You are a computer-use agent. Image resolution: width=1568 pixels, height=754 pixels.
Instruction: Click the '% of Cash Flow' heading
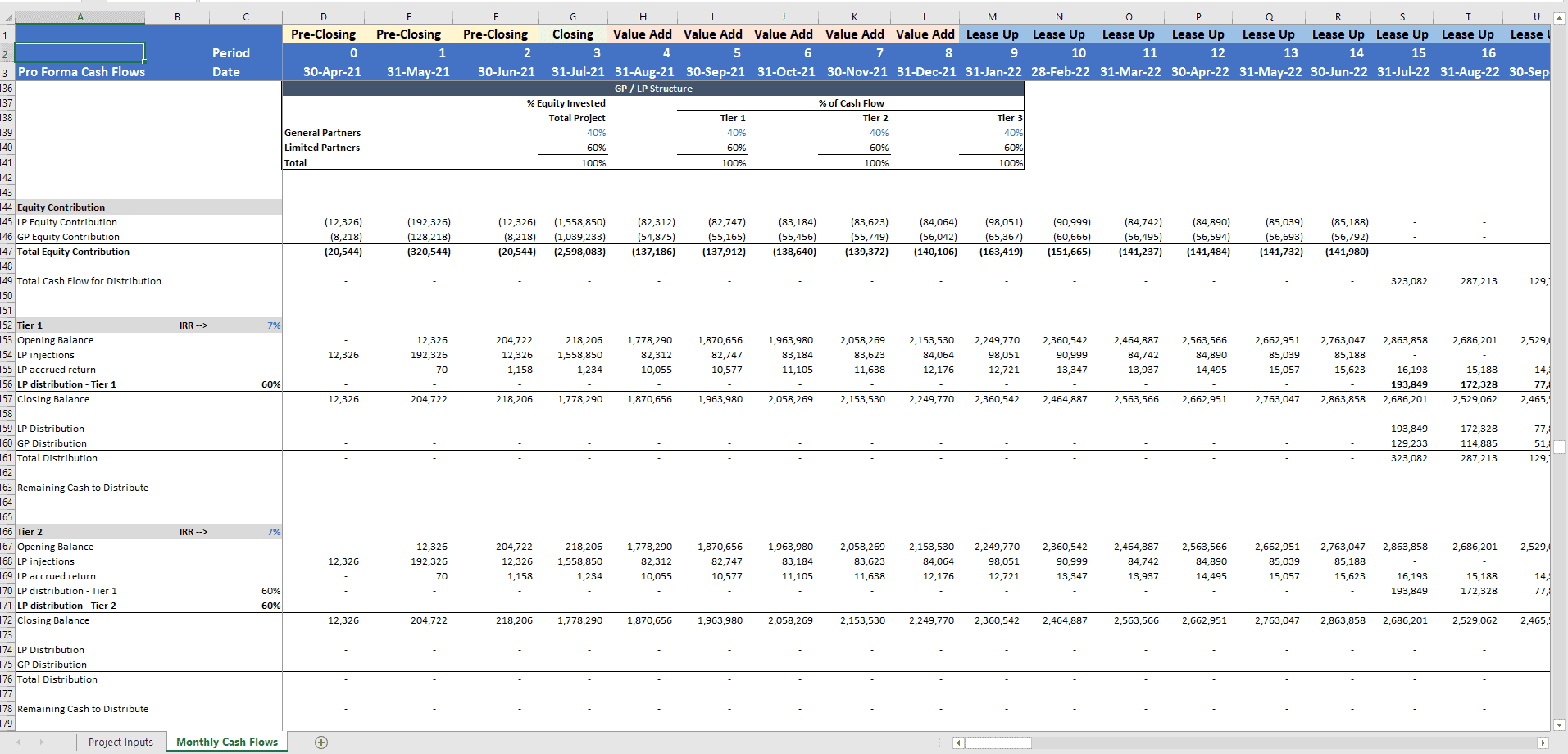pyautogui.click(x=851, y=103)
